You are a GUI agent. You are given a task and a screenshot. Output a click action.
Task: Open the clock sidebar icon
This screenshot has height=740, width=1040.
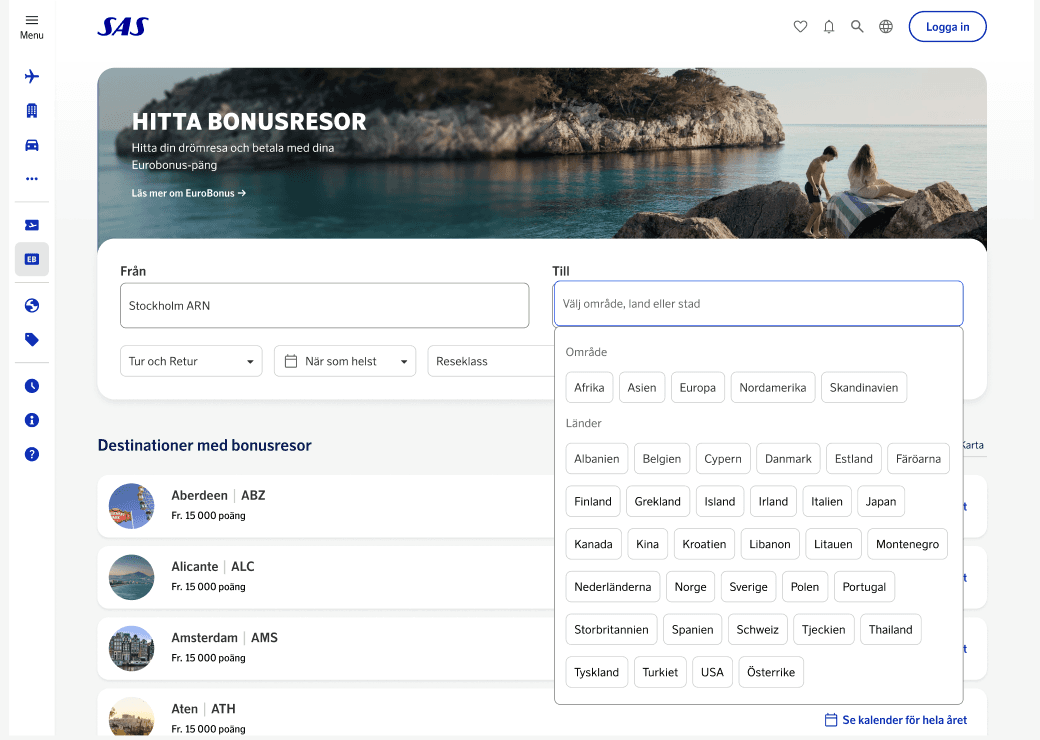click(32, 386)
